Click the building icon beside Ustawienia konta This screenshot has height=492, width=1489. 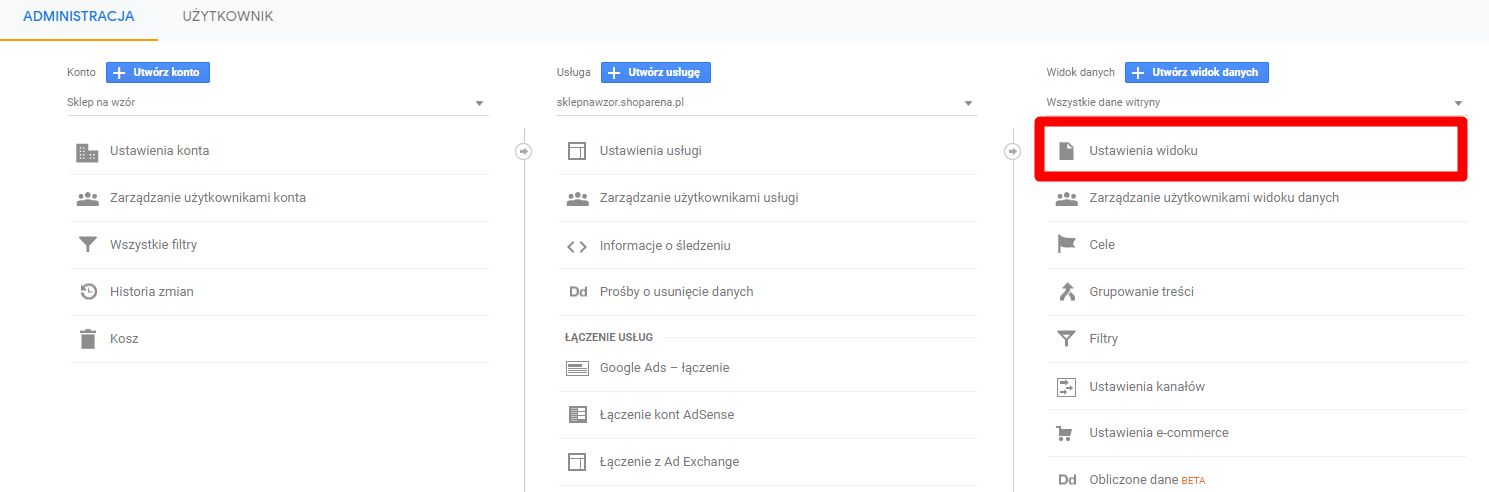(x=88, y=152)
